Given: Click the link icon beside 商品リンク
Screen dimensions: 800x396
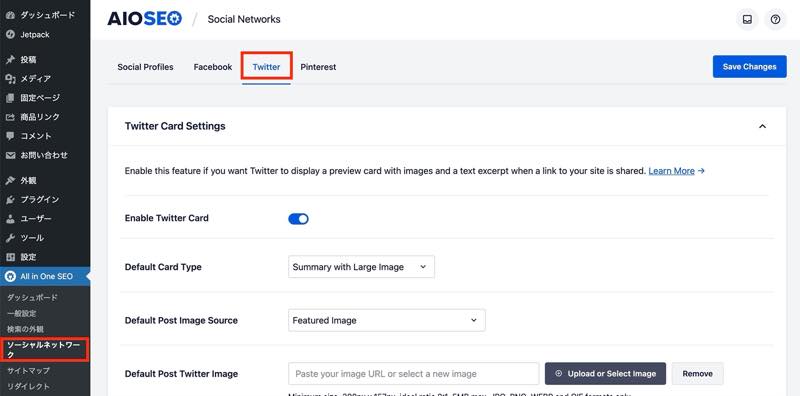Looking at the screenshot, I should tap(10, 117).
